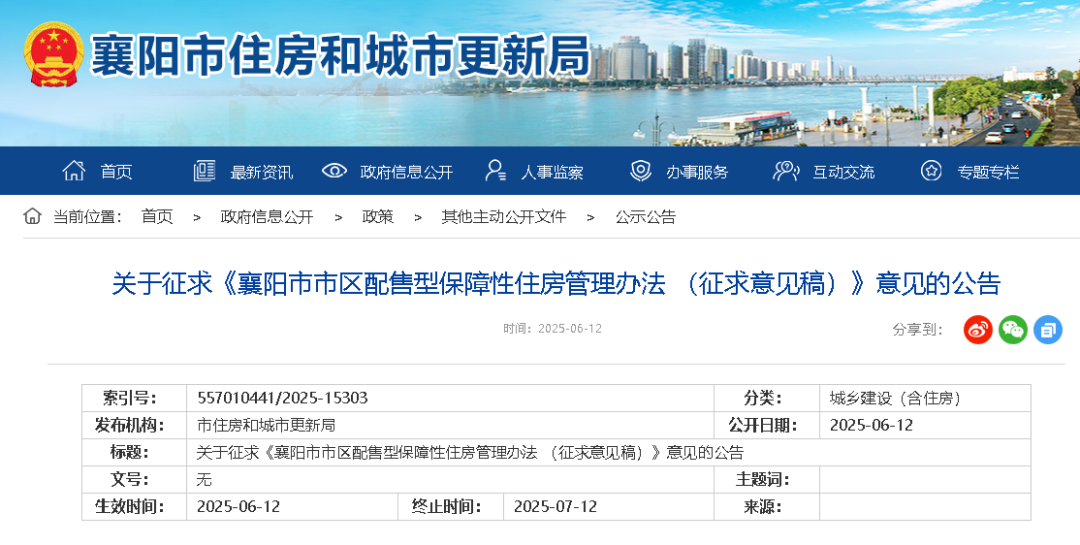Image resolution: width=1080 pixels, height=545 pixels.
Task: Click the blue announcement headline
Action: click(x=556, y=283)
